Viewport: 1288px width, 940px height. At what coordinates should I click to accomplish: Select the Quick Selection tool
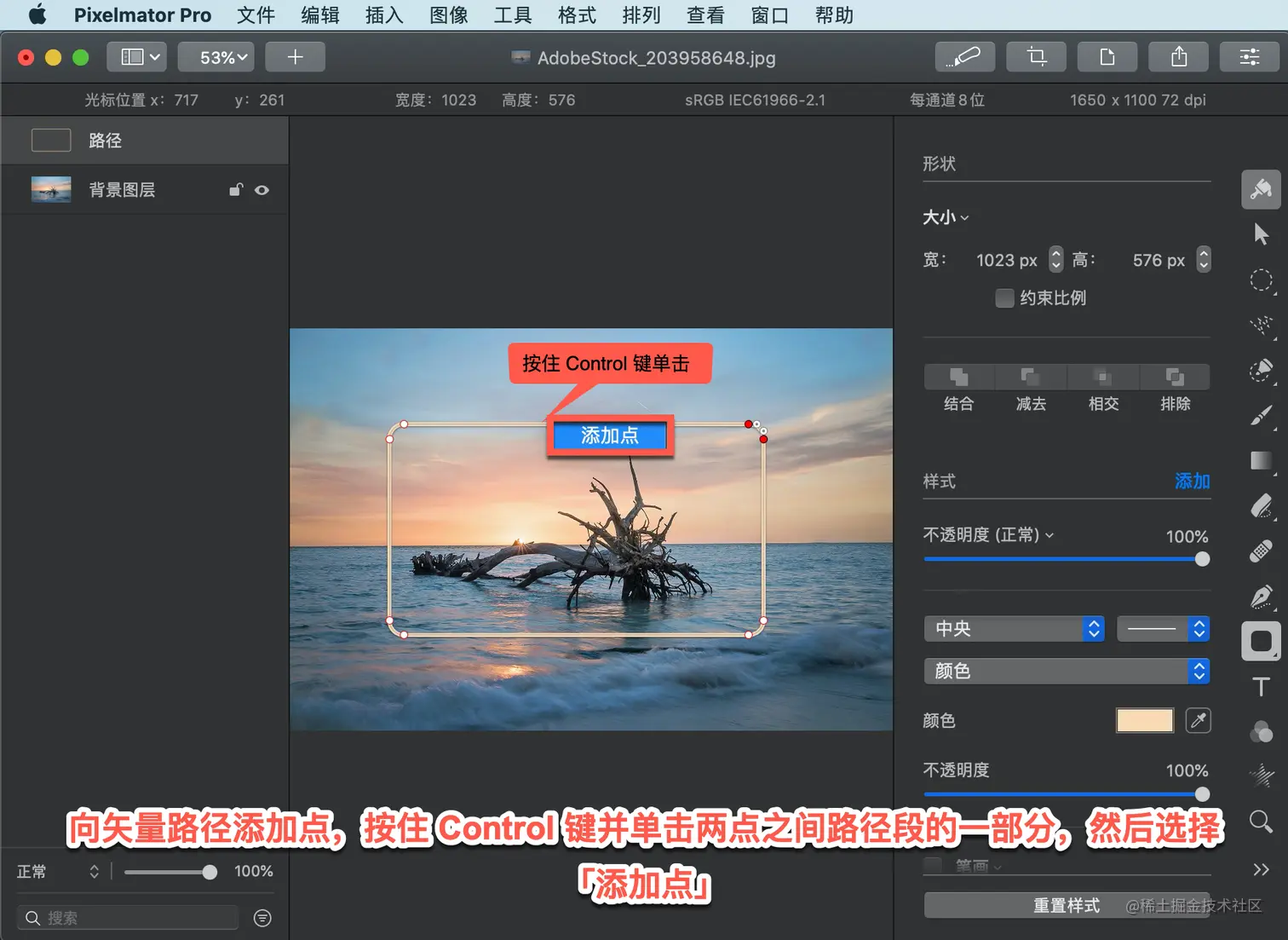[1261, 325]
